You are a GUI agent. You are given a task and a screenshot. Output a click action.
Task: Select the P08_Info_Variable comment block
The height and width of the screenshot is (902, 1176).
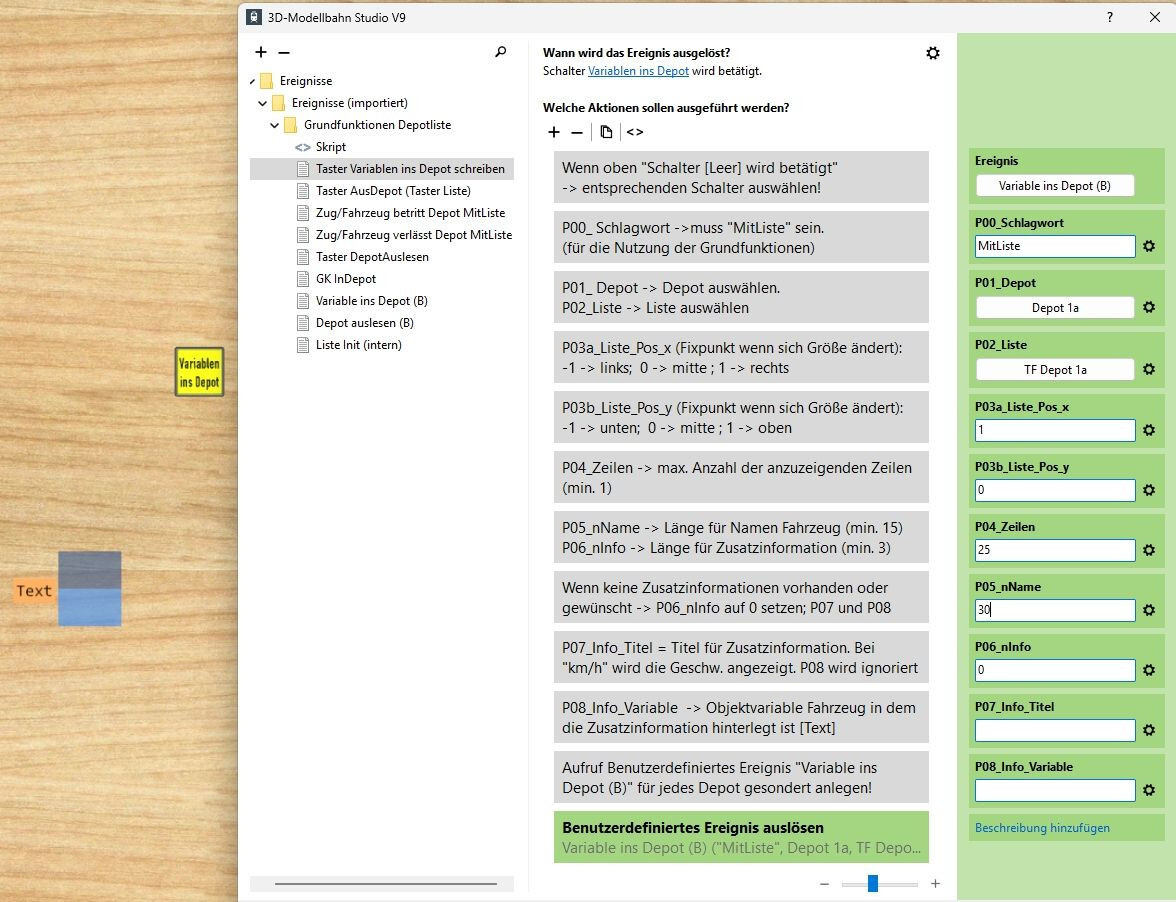pyautogui.click(x=741, y=718)
